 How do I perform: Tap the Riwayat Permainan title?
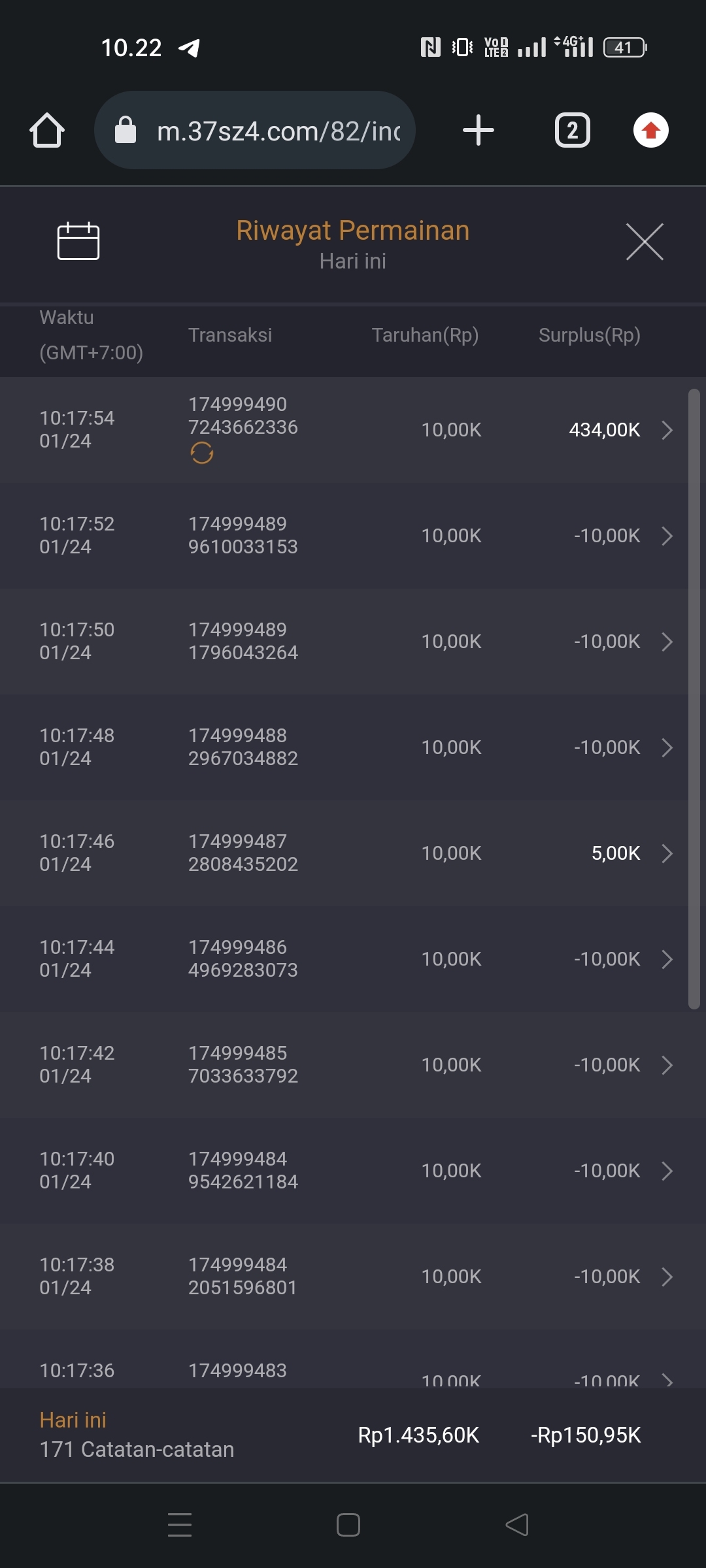353,231
